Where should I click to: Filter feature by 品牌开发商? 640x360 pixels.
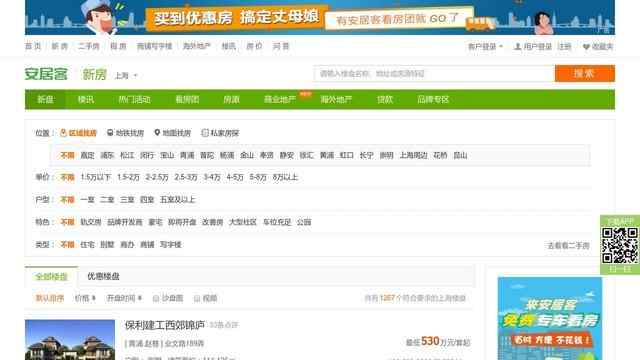(x=124, y=222)
